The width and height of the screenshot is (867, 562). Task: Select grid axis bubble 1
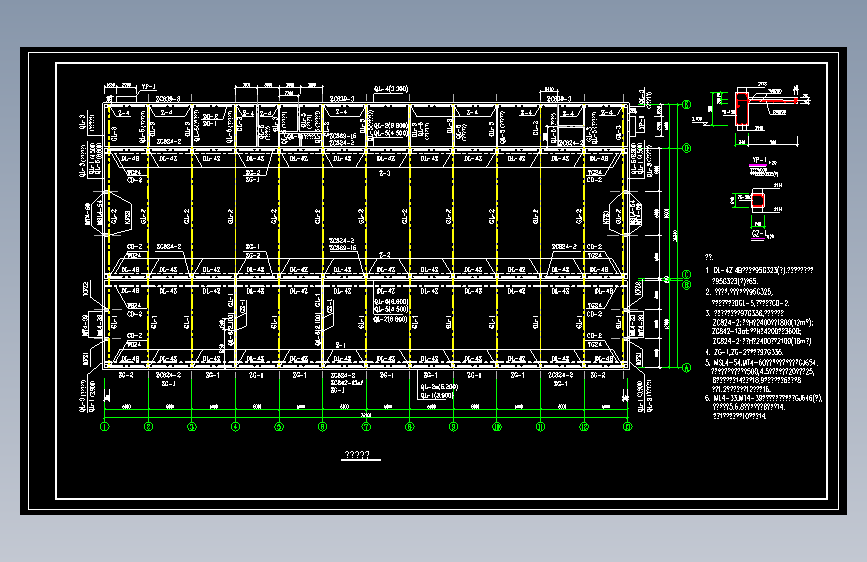105,426
